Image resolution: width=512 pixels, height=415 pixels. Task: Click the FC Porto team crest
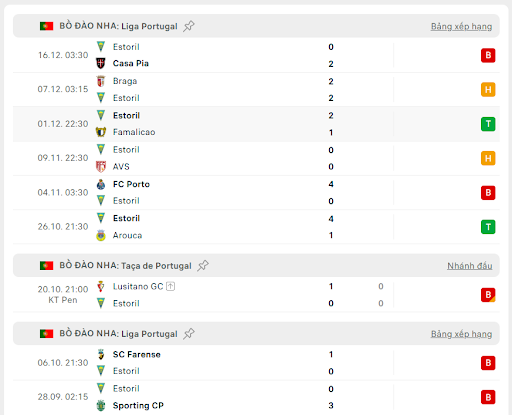pyautogui.click(x=101, y=184)
